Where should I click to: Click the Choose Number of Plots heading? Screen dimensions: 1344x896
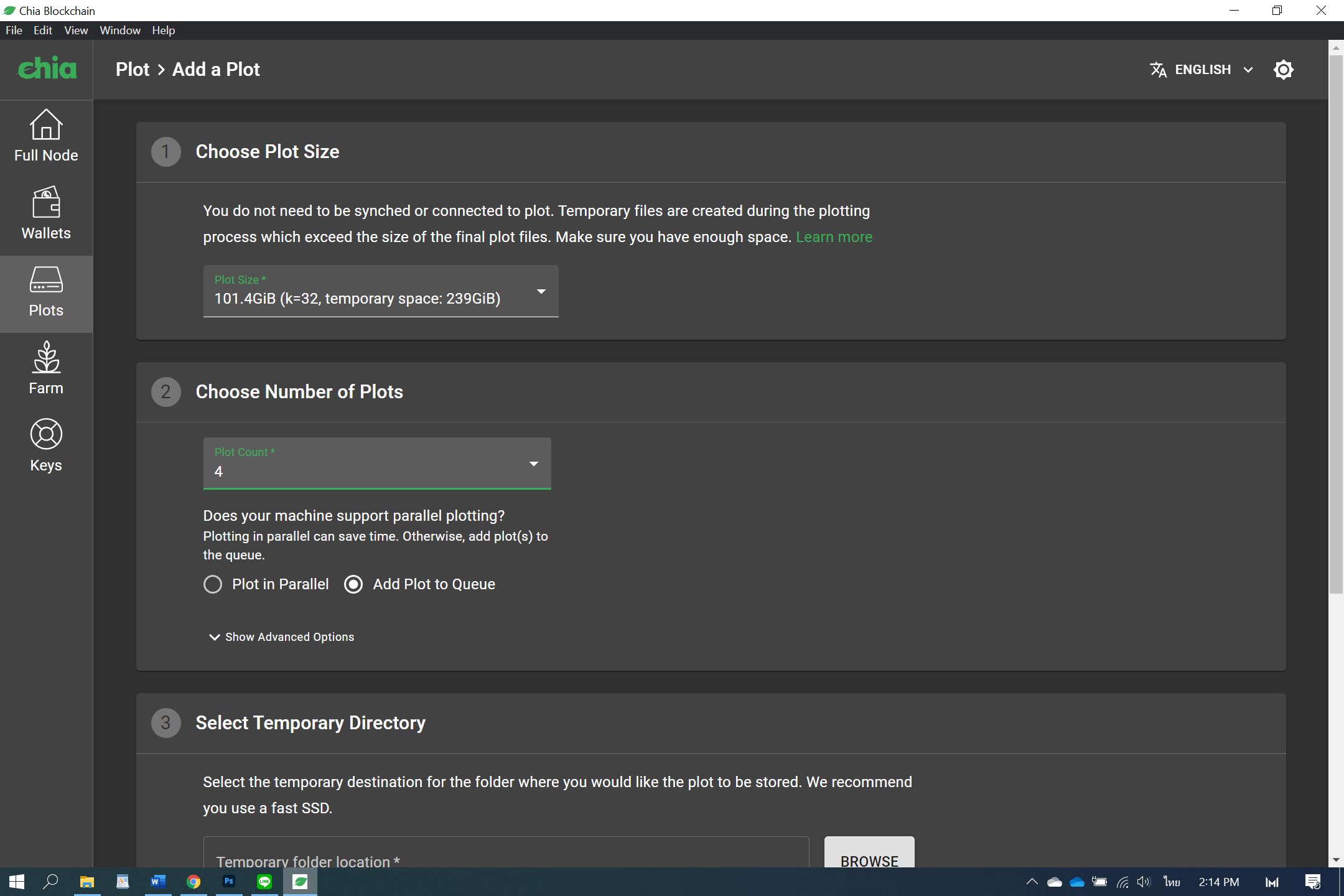pyautogui.click(x=299, y=392)
